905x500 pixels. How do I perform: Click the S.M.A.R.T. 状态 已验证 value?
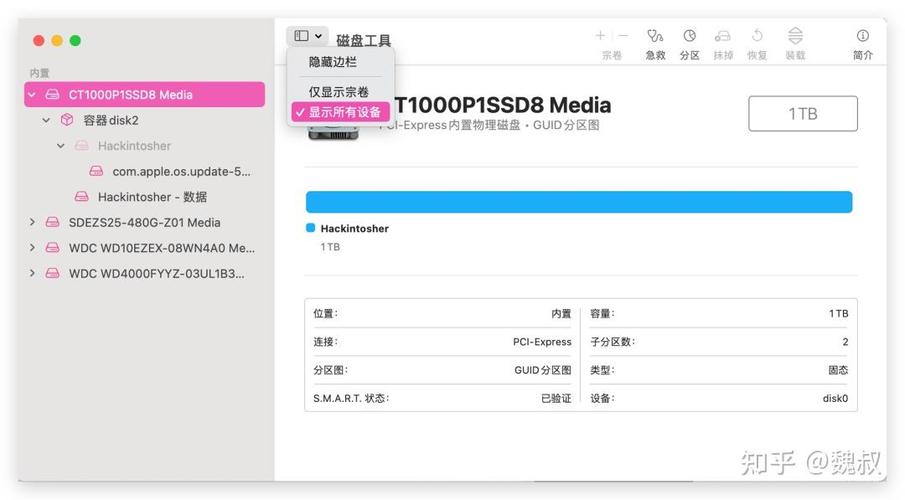(556, 398)
